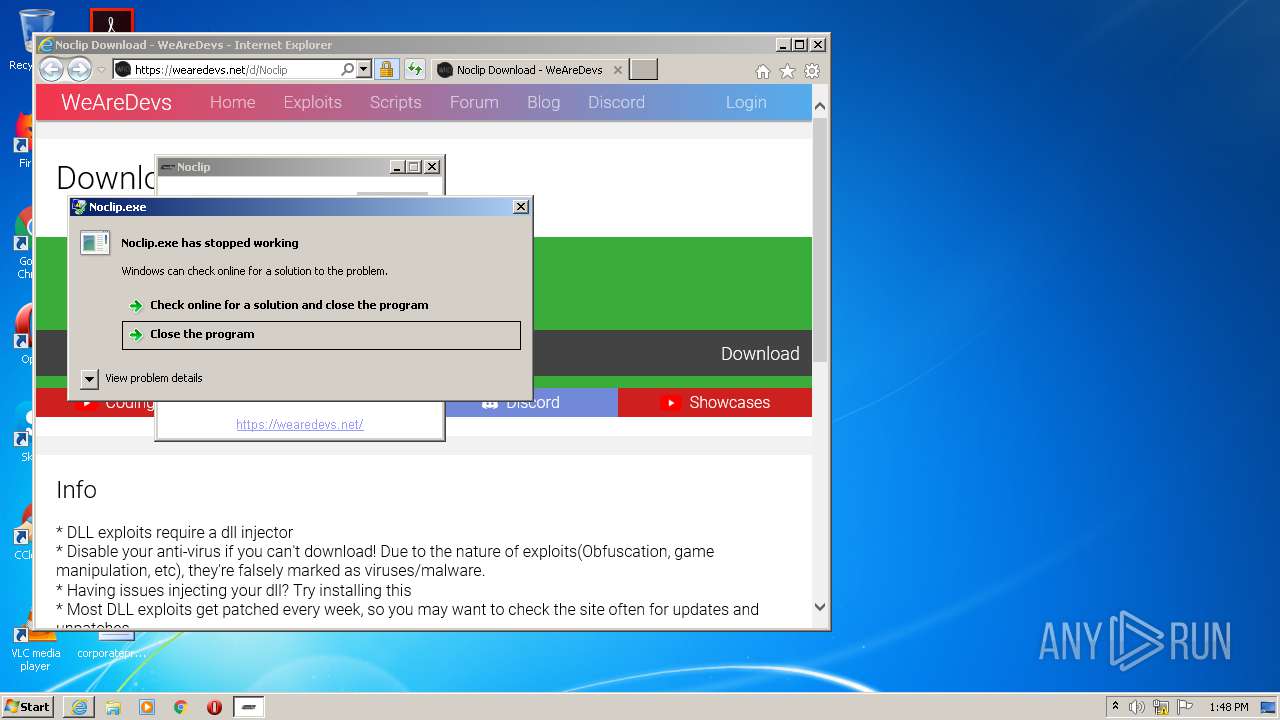This screenshot has height=720, width=1280.
Task: Open the VLC media player desktop icon
Action: click(35, 646)
